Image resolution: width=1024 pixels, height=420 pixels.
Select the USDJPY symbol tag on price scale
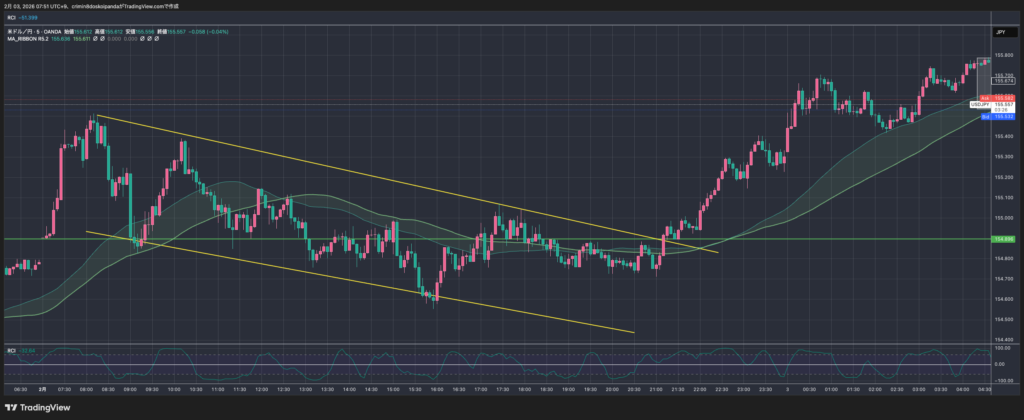point(978,104)
